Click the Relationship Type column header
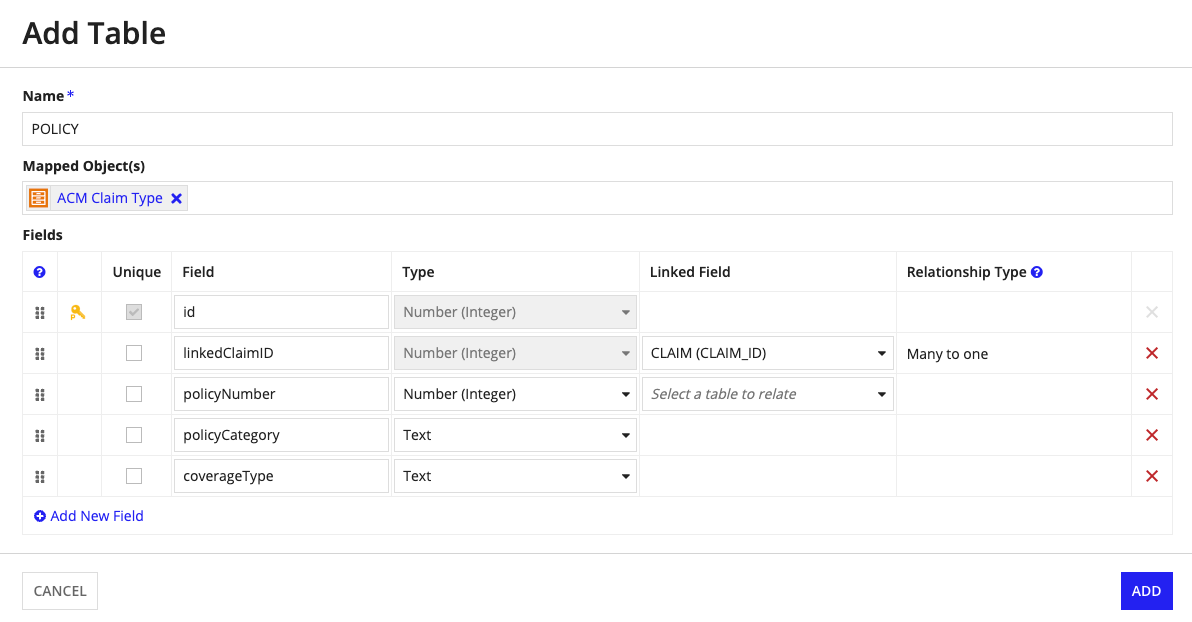The height and width of the screenshot is (622, 1192). click(x=965, y=271)
